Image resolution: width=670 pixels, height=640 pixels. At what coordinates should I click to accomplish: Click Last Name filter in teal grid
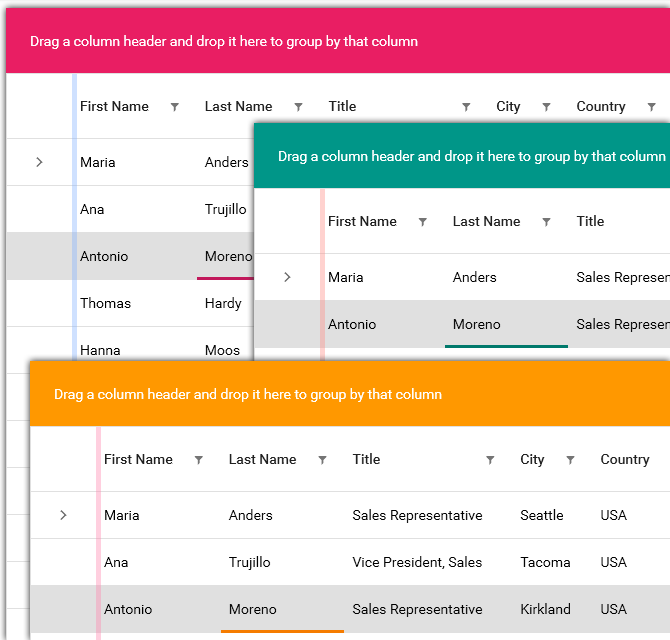(x=546, y=222)
